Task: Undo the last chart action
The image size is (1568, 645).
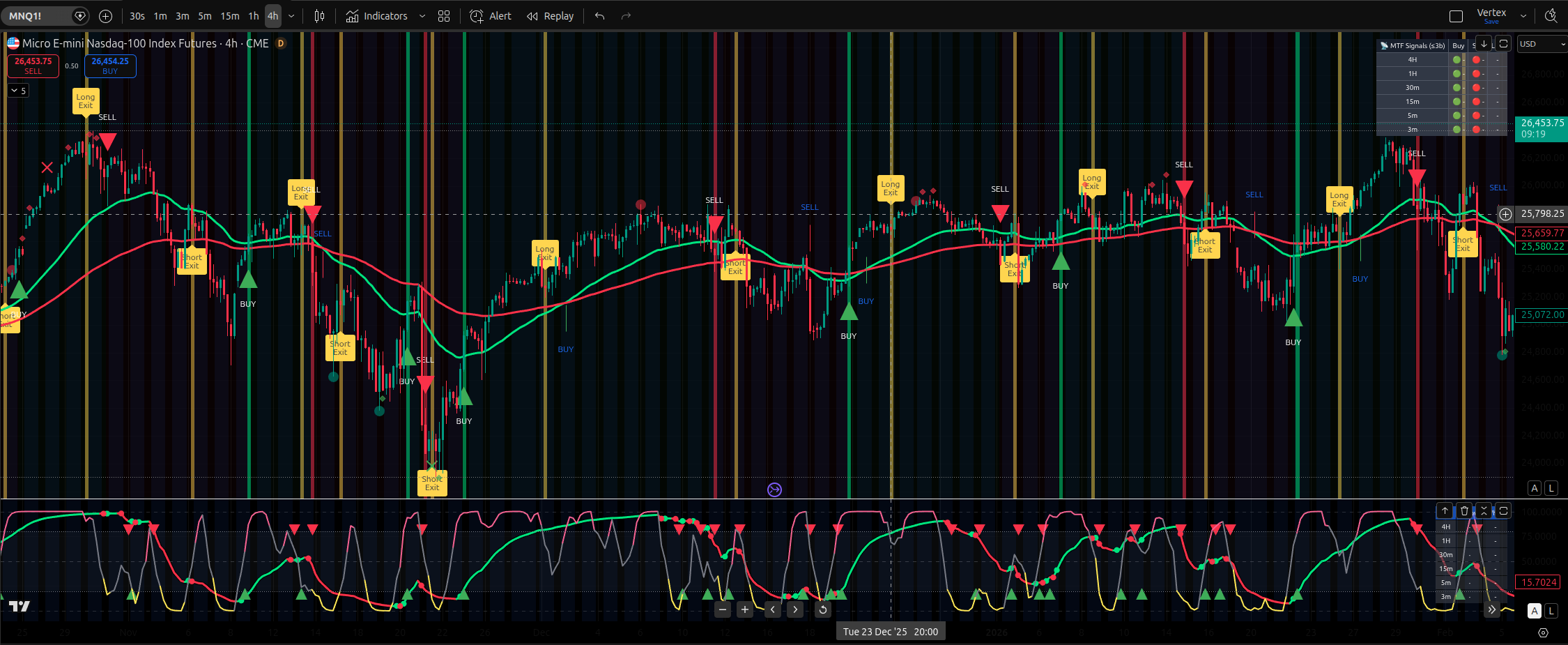Action: point(599,16)
